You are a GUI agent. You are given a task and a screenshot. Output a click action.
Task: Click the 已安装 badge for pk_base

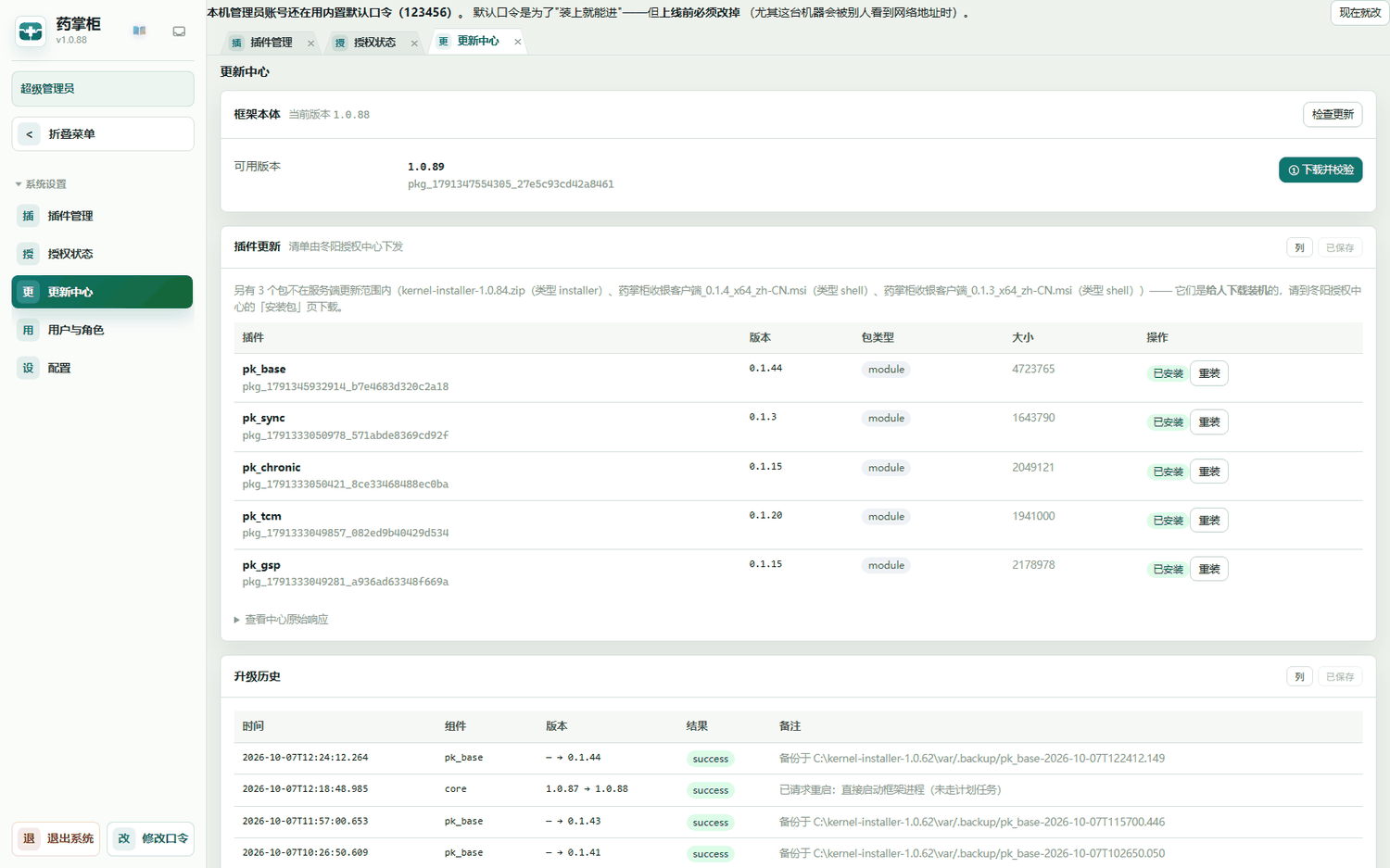(1168, 373)
